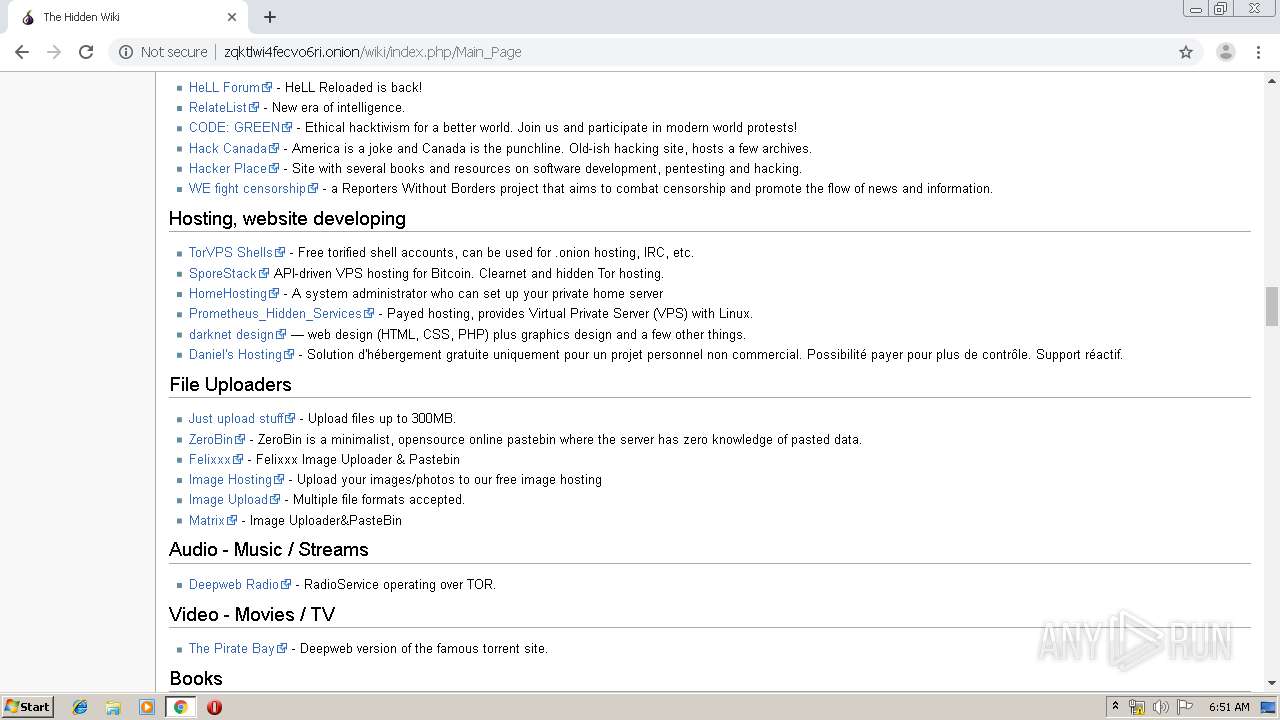Click the external-link icon after HeLL Forum

pyautogui.click(x=267, y=87)
